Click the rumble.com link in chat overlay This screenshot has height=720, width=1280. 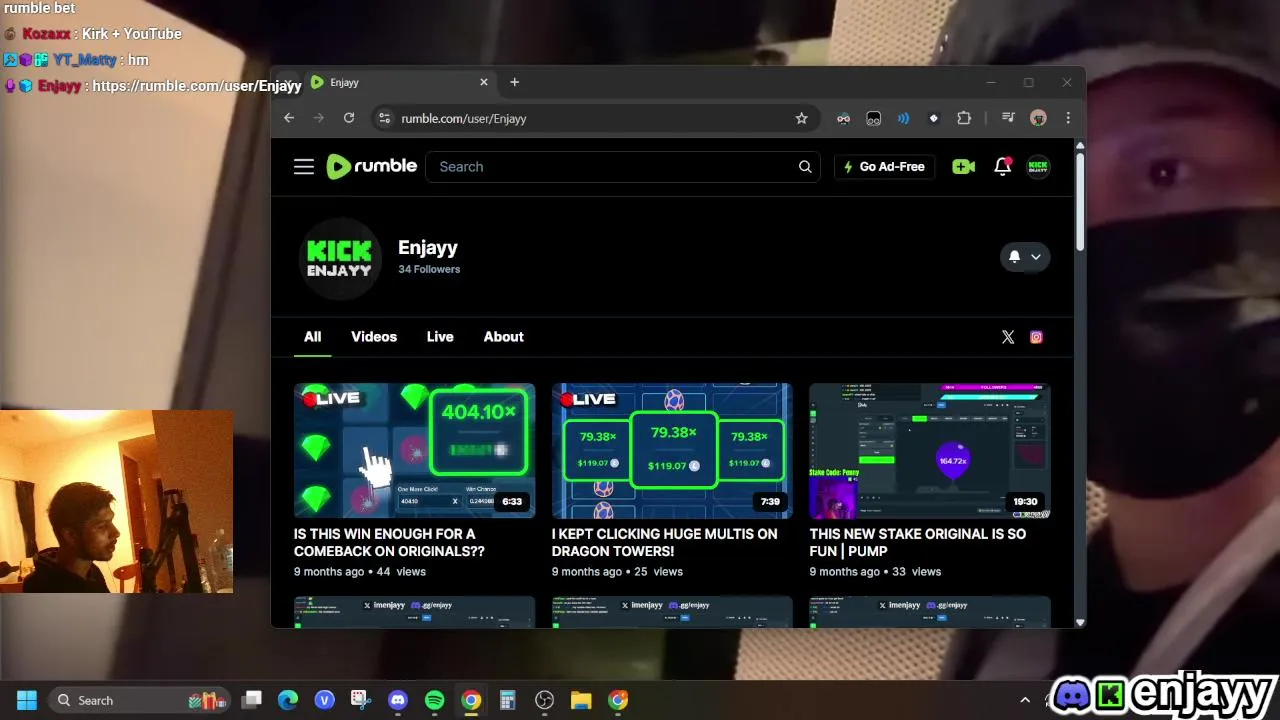tap(197, 86)
